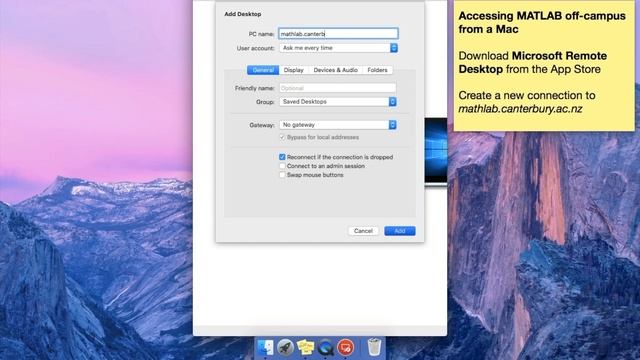640x360 pixels.
Task: Open the User account dropdown
Action: (338, 48)
